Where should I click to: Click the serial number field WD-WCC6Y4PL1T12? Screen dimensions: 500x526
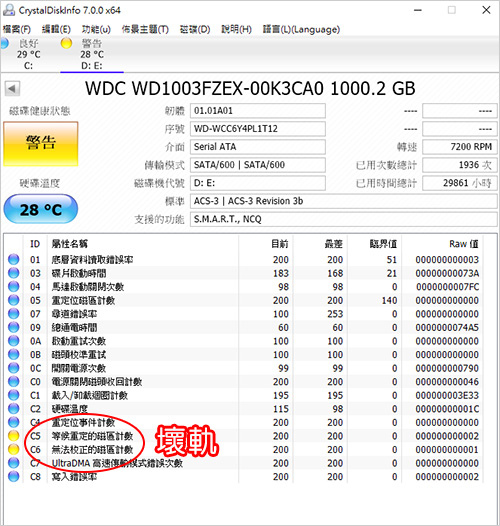point(258,129)
